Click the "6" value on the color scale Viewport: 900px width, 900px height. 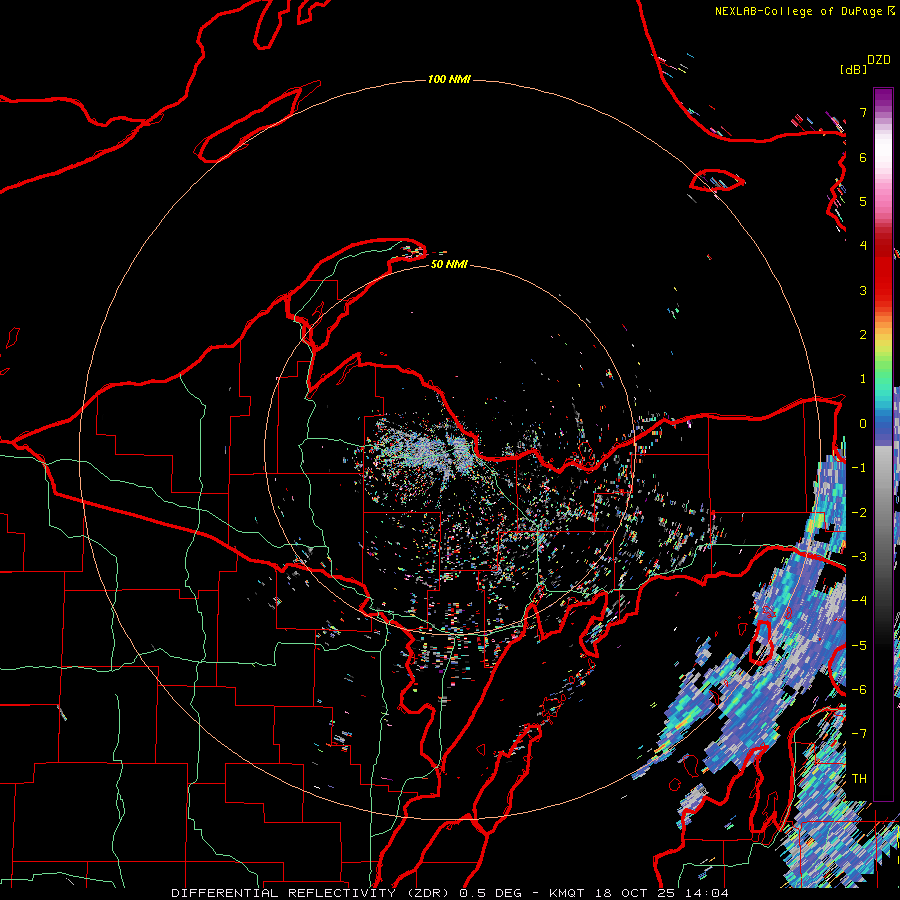pyautogui.click(x=863, y=157)
